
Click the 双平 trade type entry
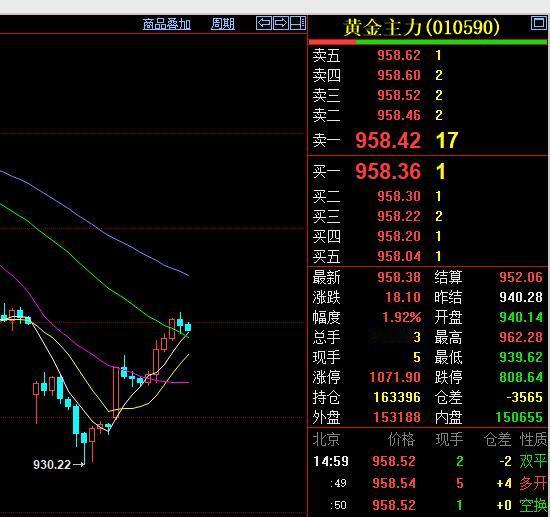coord(533,461)
